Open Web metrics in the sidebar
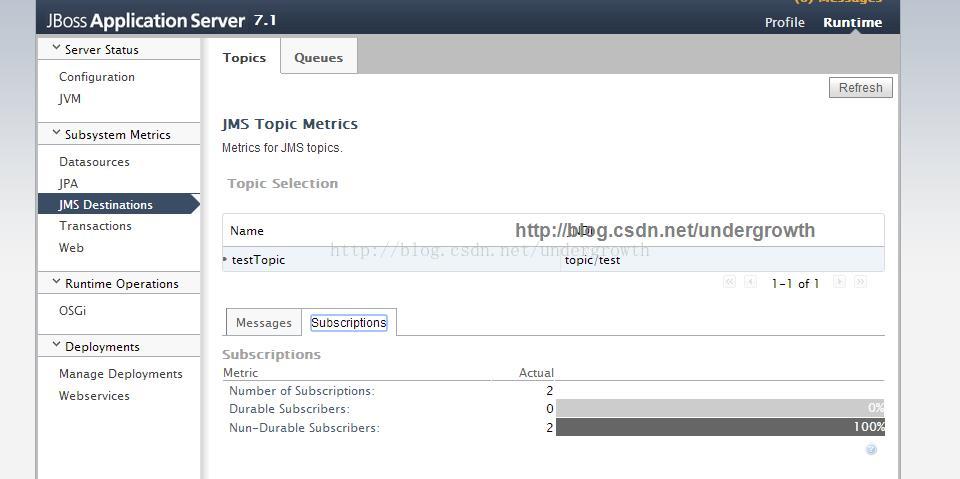Screen dimensions: 960x479 coord(71,247)
